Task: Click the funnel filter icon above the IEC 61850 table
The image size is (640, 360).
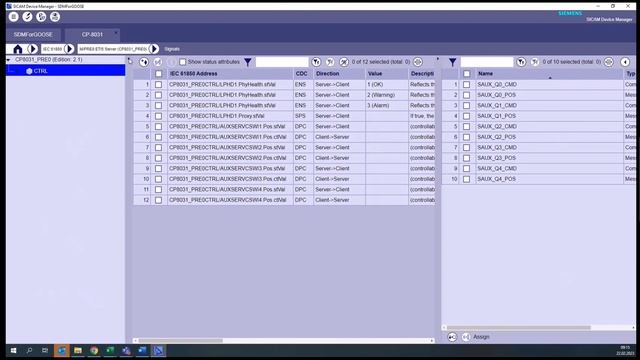Action: pyautogui.click(x=248, y=62)
